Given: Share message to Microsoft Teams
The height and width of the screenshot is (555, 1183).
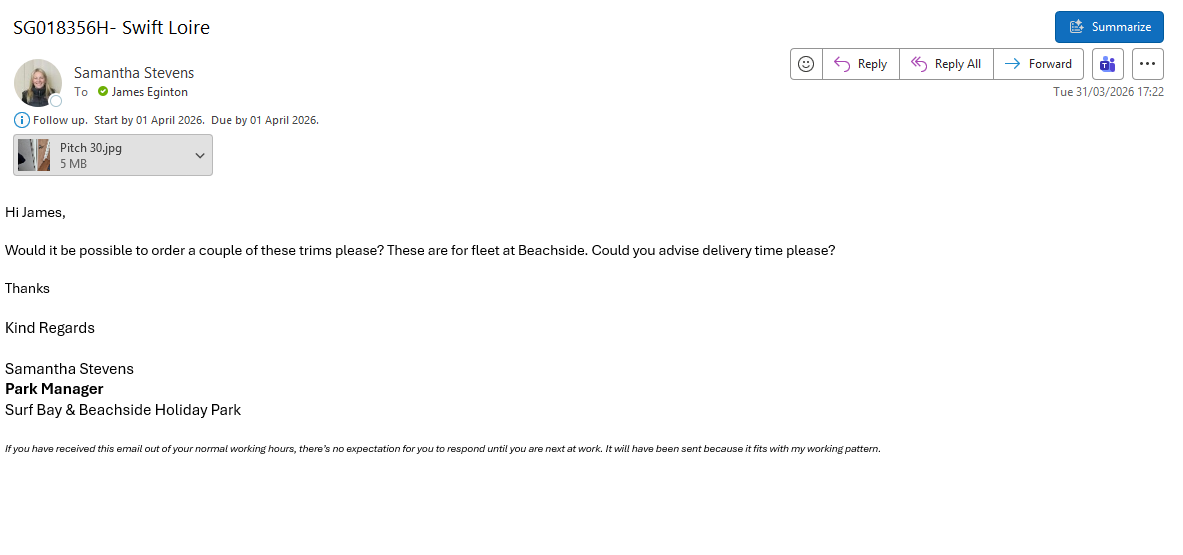Looking at the screenshot, I should [1107, 64].
